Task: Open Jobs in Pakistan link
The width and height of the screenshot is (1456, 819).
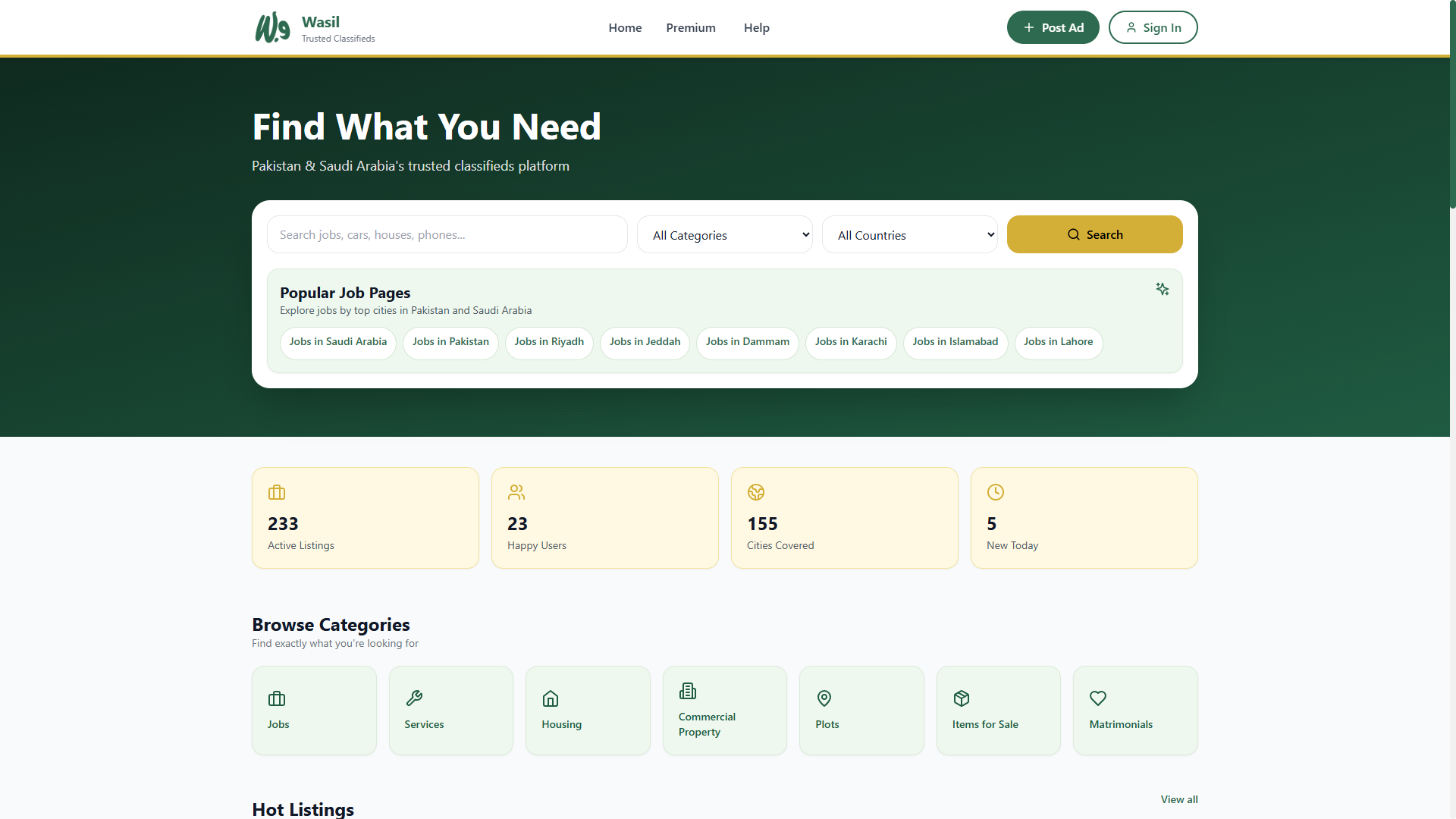Action: 450,343
